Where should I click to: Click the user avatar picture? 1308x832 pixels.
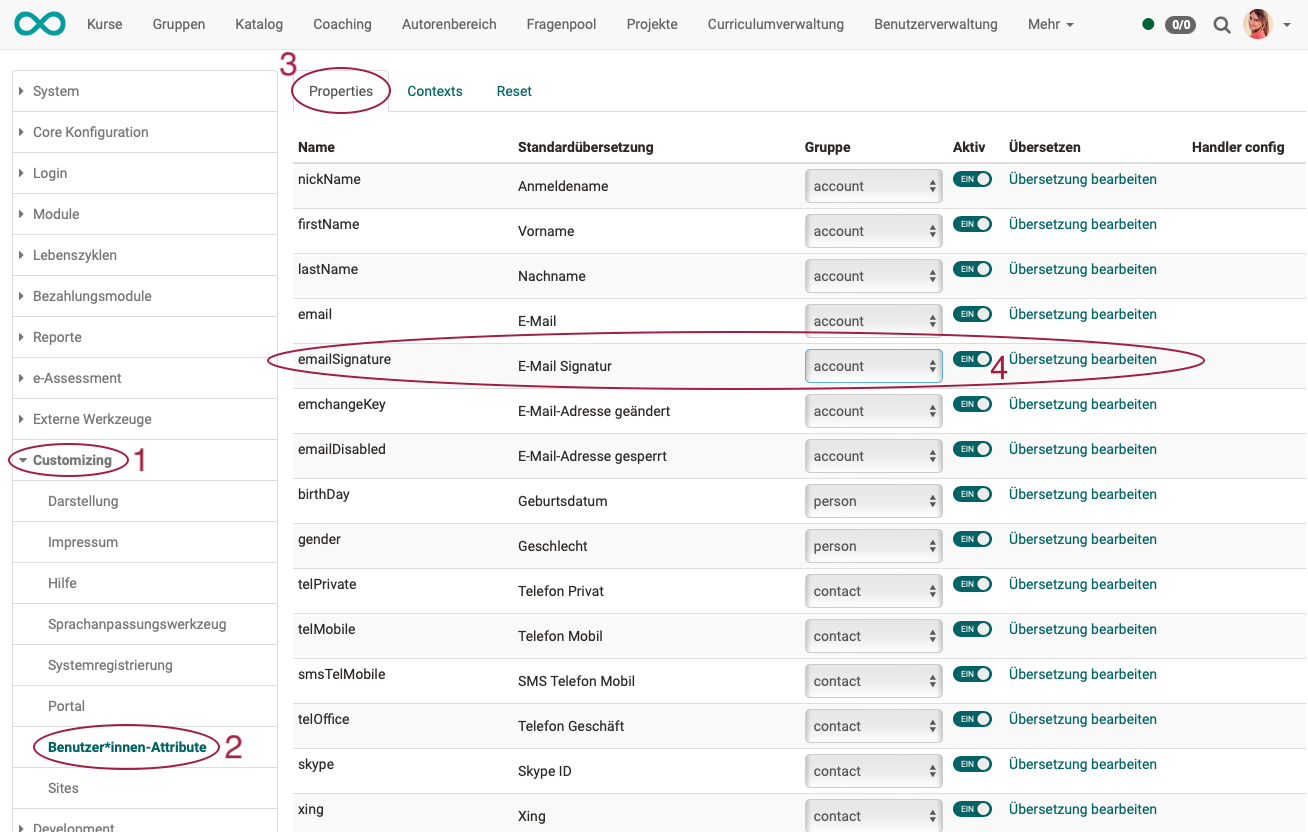[1257, 24]
